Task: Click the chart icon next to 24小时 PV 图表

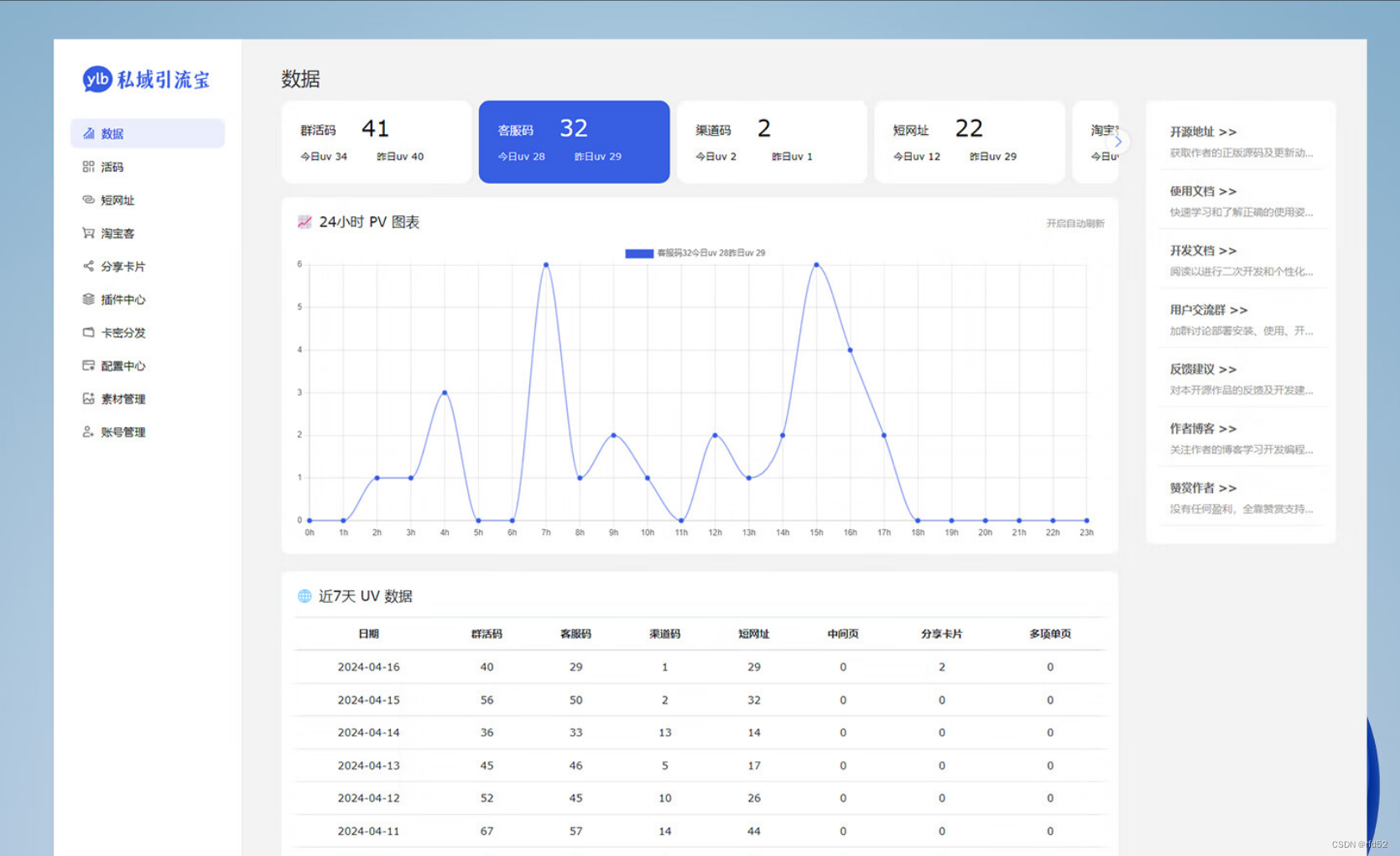Action: 304,222
